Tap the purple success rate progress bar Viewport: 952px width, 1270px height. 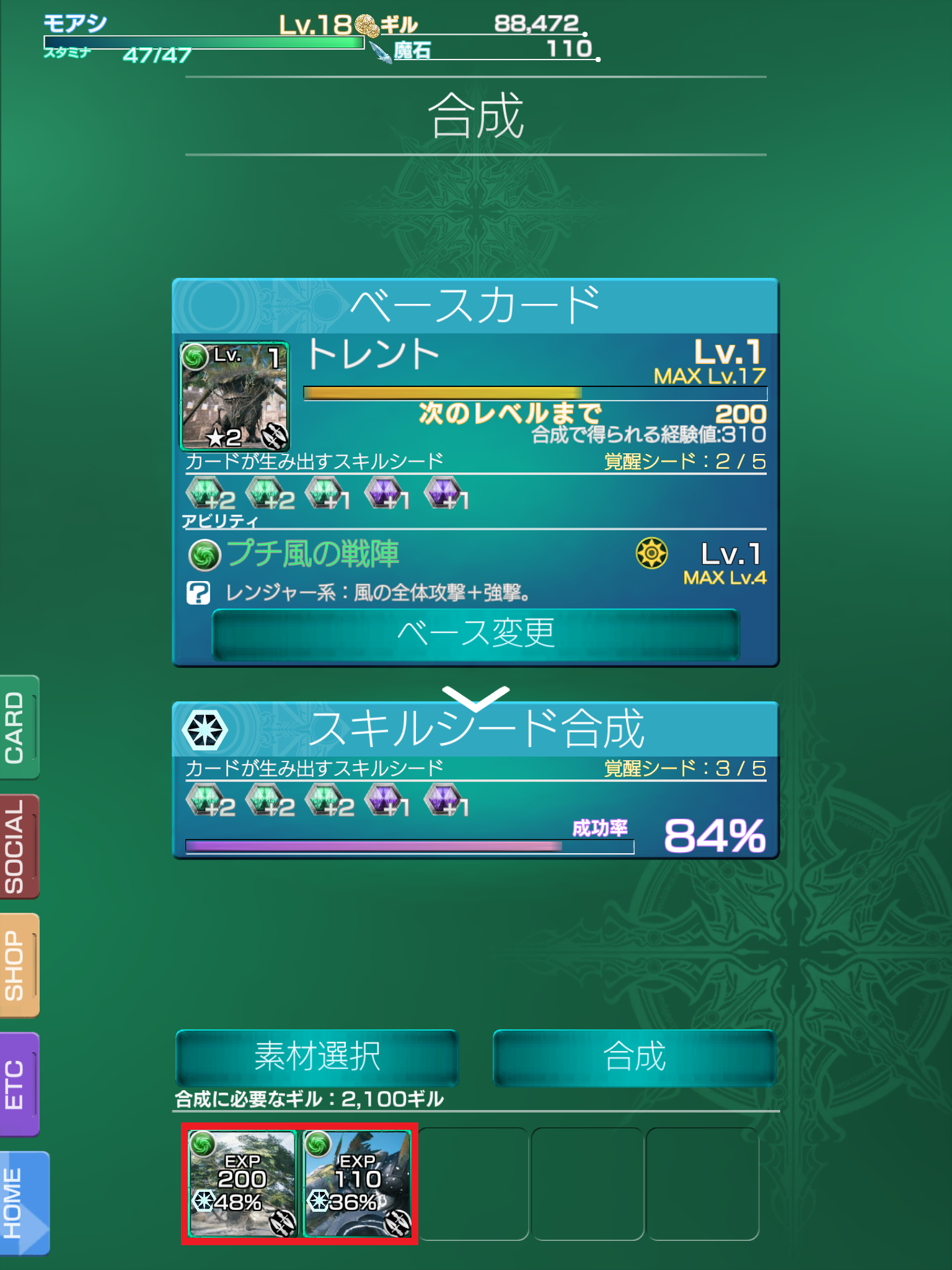(410, 846)
